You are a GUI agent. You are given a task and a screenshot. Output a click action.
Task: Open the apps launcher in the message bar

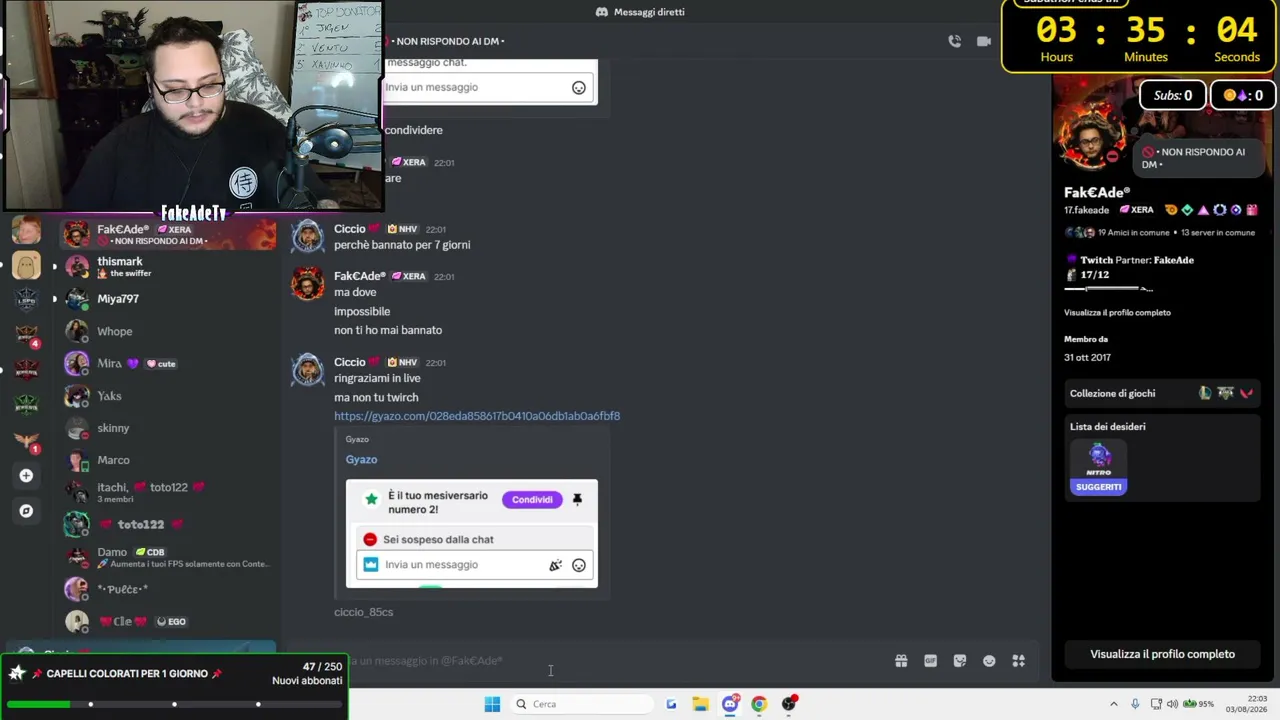click(1018, 661)
